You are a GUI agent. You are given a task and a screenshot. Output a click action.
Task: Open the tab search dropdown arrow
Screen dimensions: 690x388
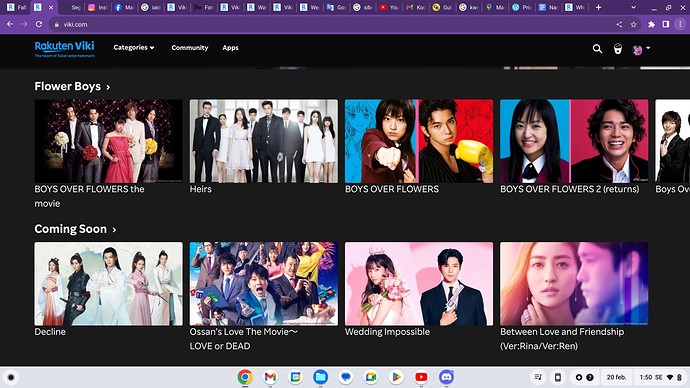coord(633,7)
